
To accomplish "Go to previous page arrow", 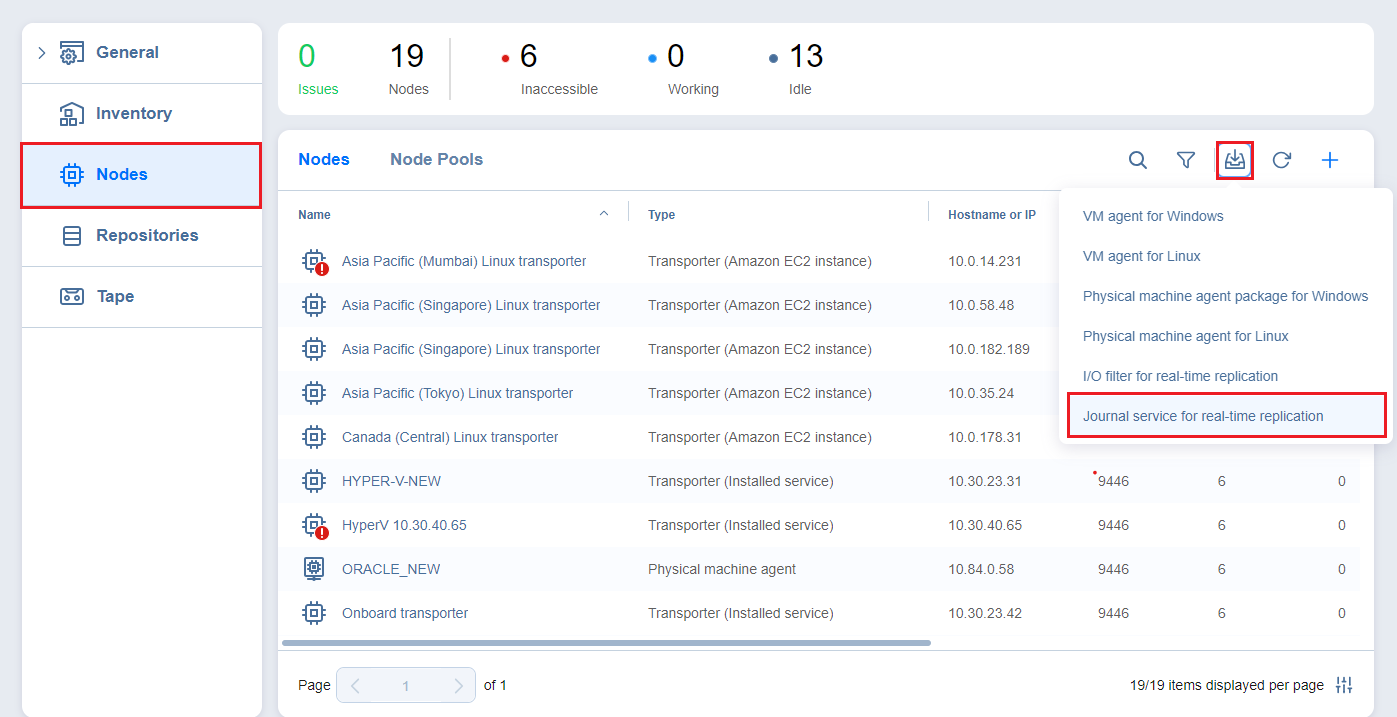I will tap(355, 686).
